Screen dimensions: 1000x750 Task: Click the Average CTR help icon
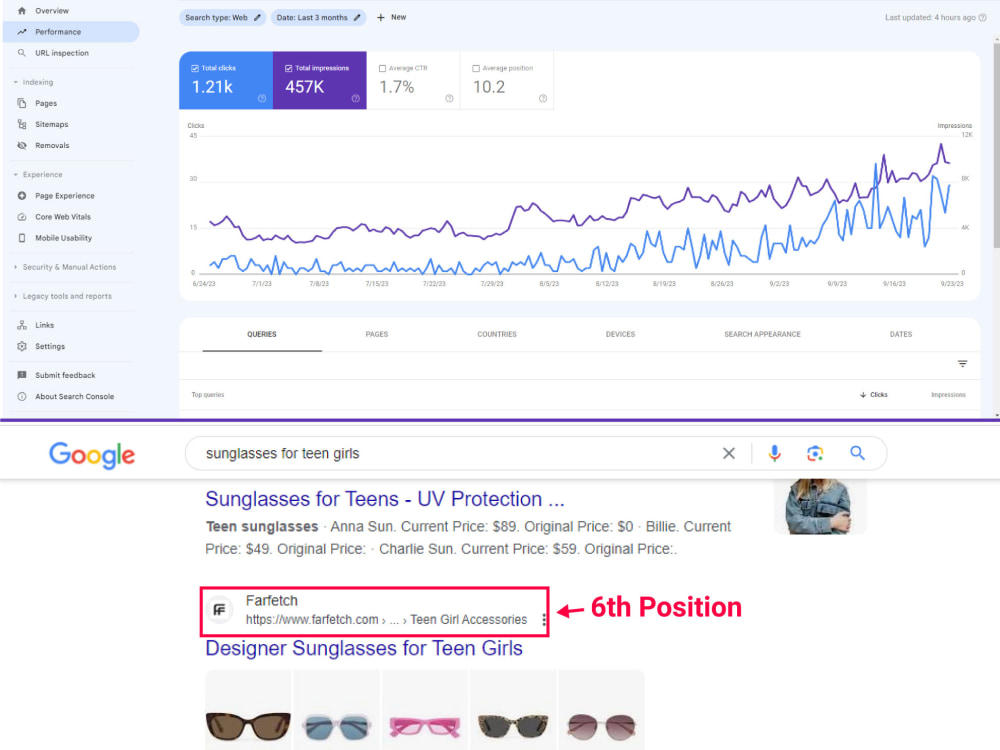tap(449, 98)
